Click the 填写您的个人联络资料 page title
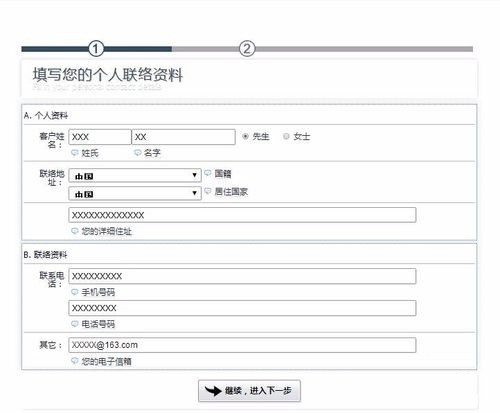This screenshot has height=413, width=500. (108, 74)
